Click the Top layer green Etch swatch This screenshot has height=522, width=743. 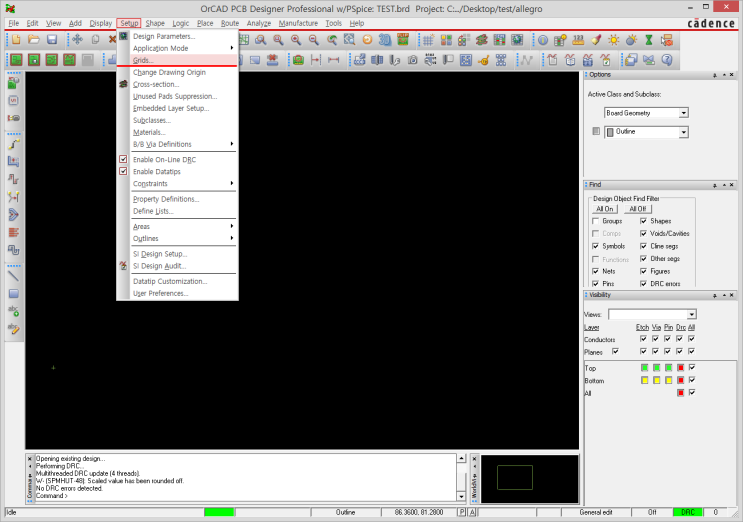(x=643, y=368)
